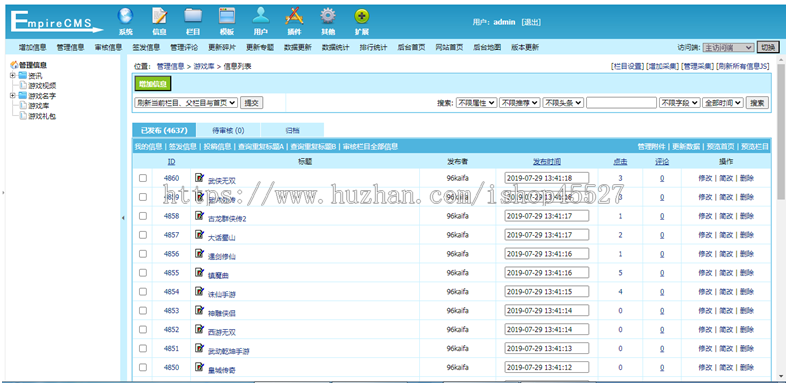Click the edit icon beside 遇剑修仙

(x=200, y=253)
